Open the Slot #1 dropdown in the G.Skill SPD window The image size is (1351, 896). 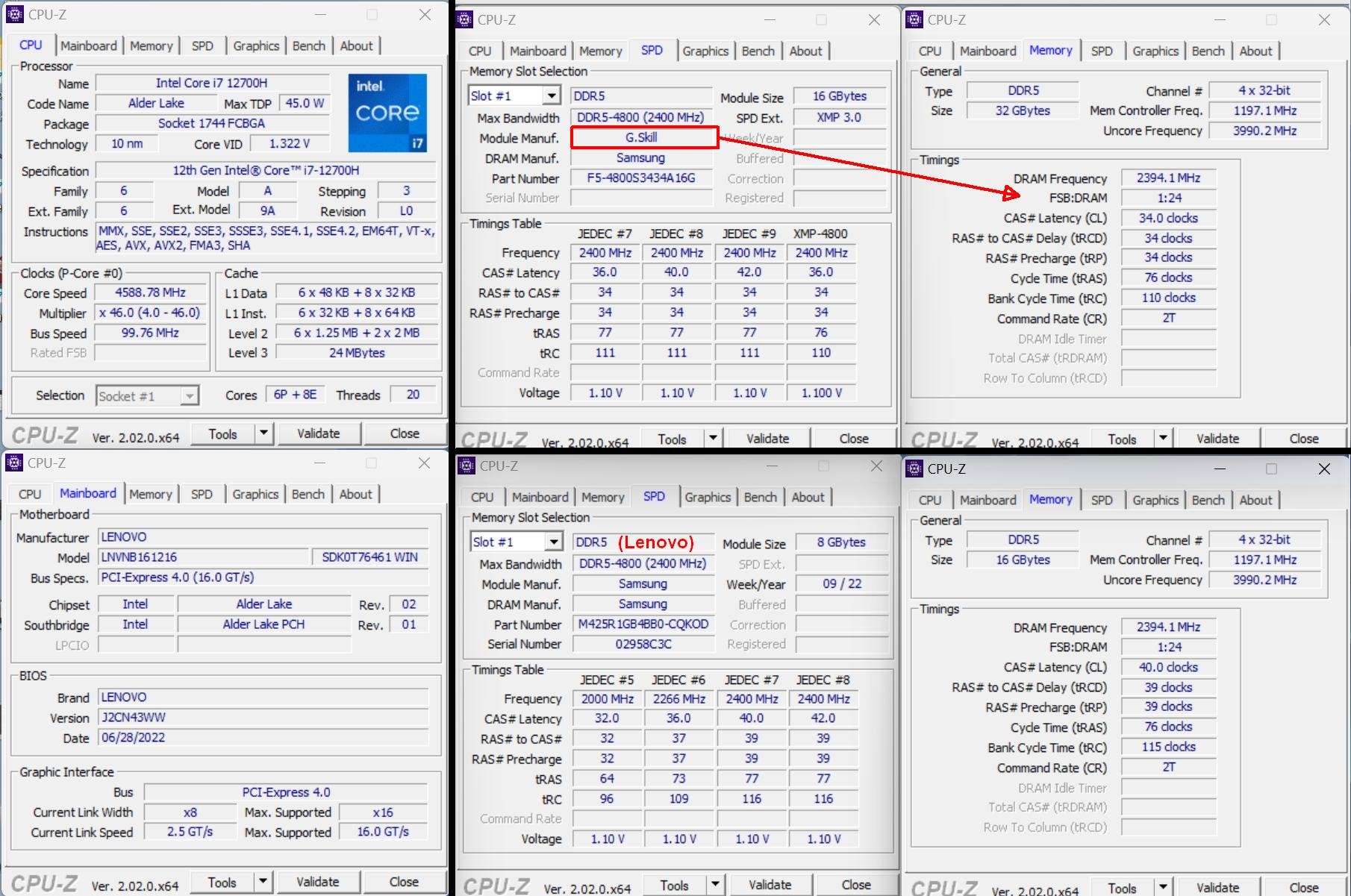point(552,95)
